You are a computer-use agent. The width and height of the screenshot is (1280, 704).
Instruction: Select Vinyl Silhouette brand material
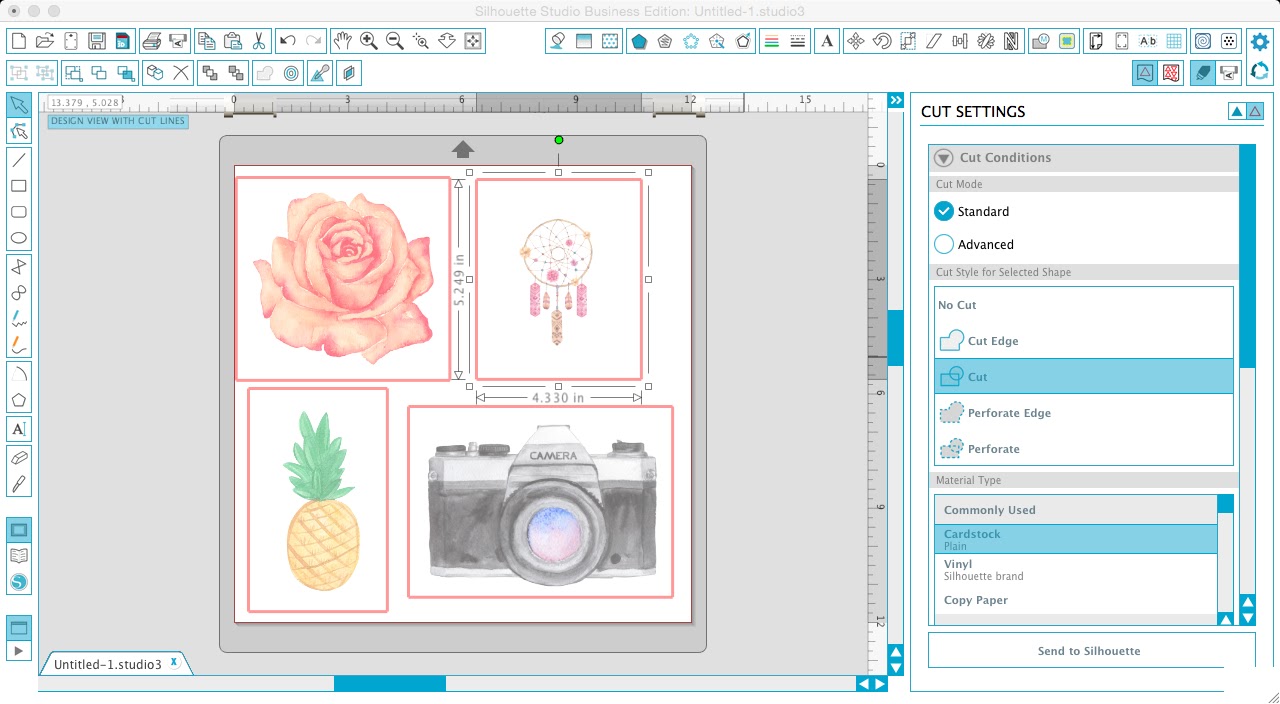[1076, 570]
